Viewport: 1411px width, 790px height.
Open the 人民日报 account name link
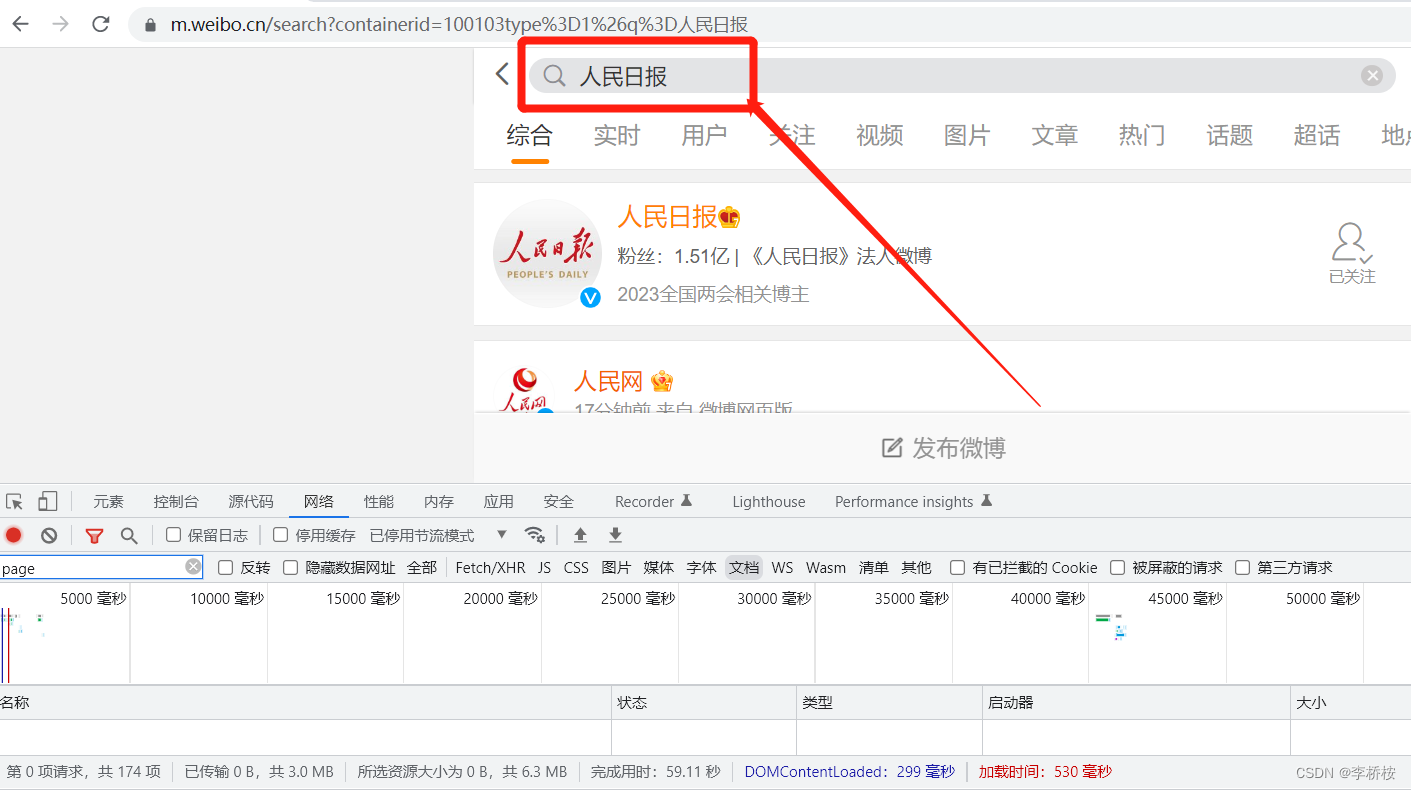[667, 216]
